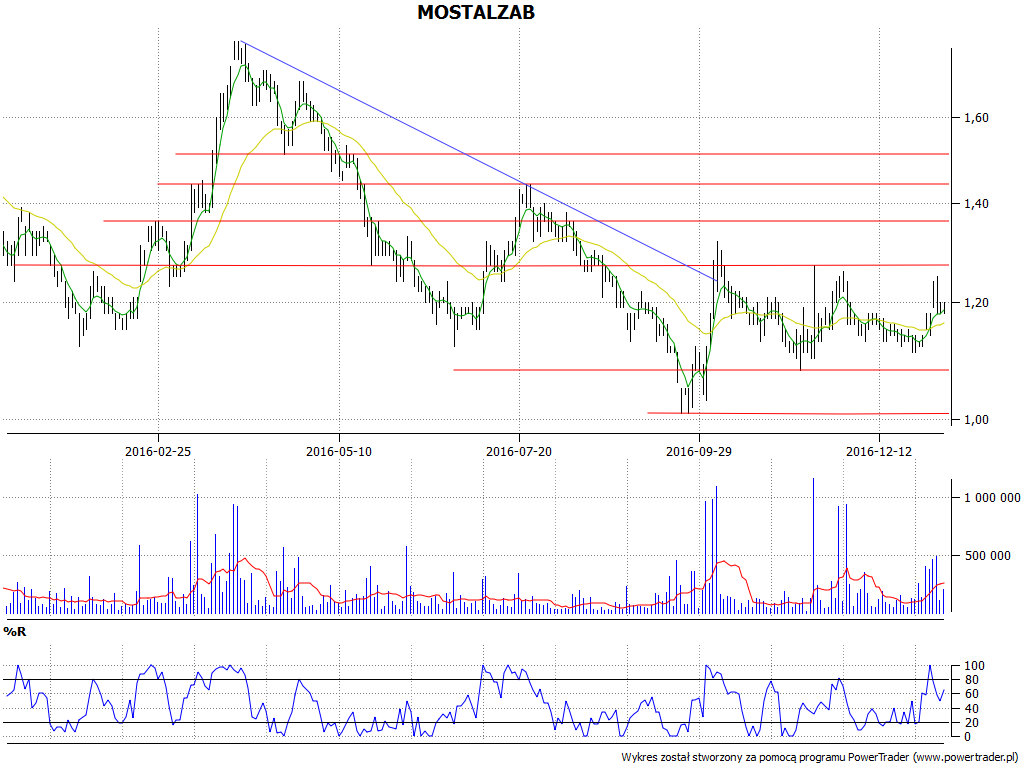This screenshot has width=1024, height=768.
Task: Click the blue descending trendline
Action: (479, 161)
